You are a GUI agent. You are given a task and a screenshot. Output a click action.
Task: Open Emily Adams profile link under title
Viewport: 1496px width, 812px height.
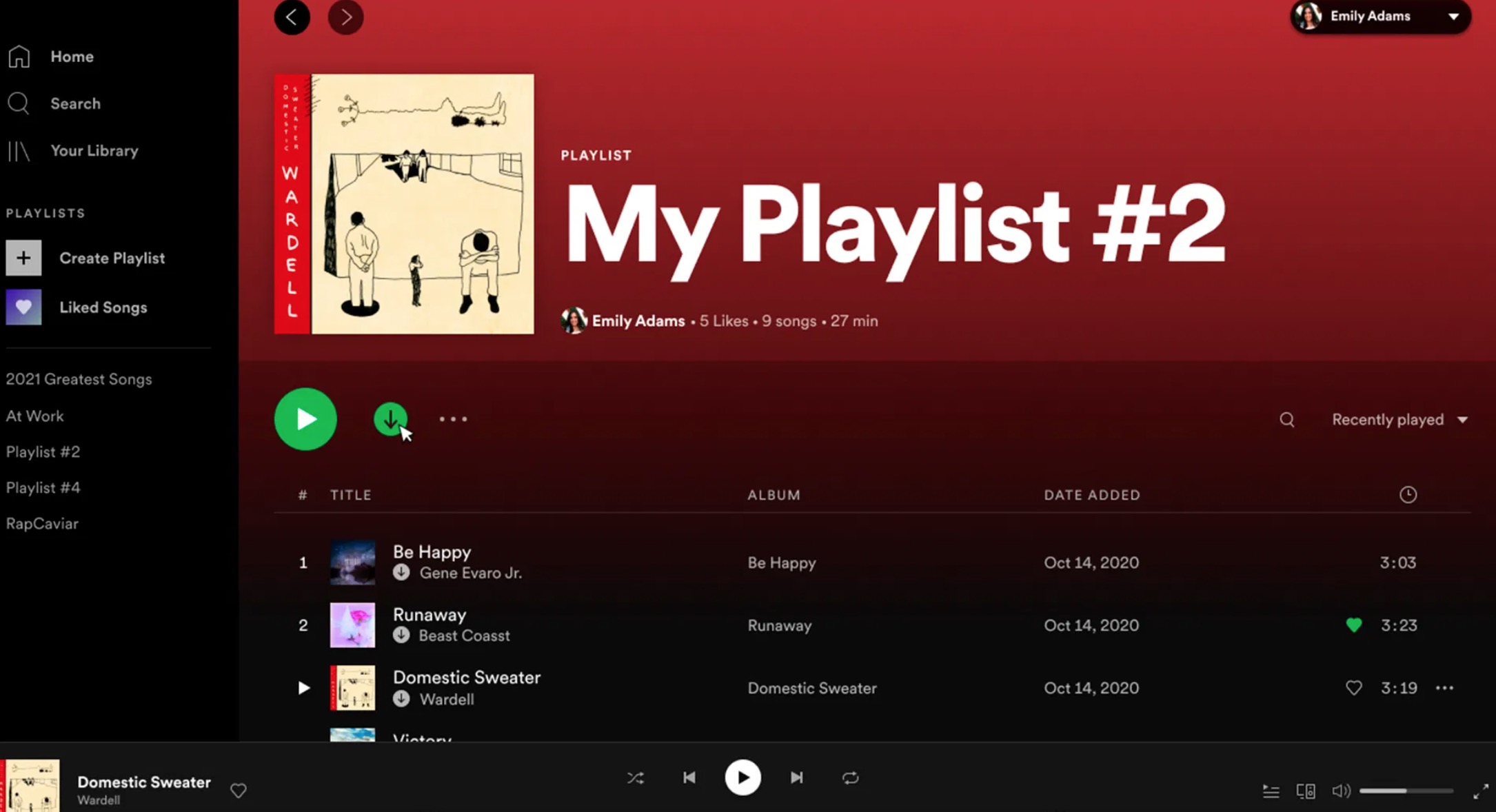pos(638,321)
